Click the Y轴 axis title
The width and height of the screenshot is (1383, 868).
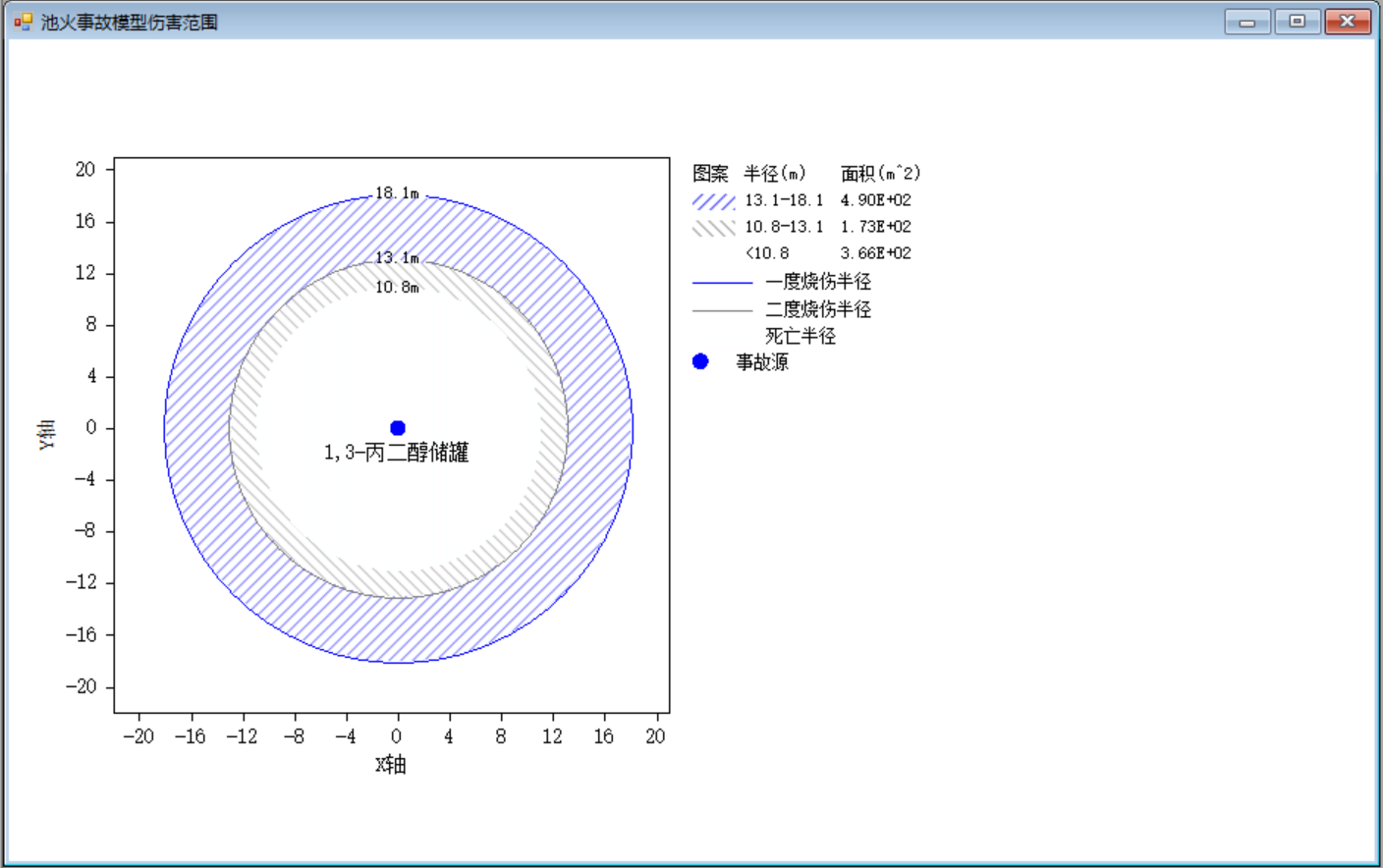coord(47,434)
